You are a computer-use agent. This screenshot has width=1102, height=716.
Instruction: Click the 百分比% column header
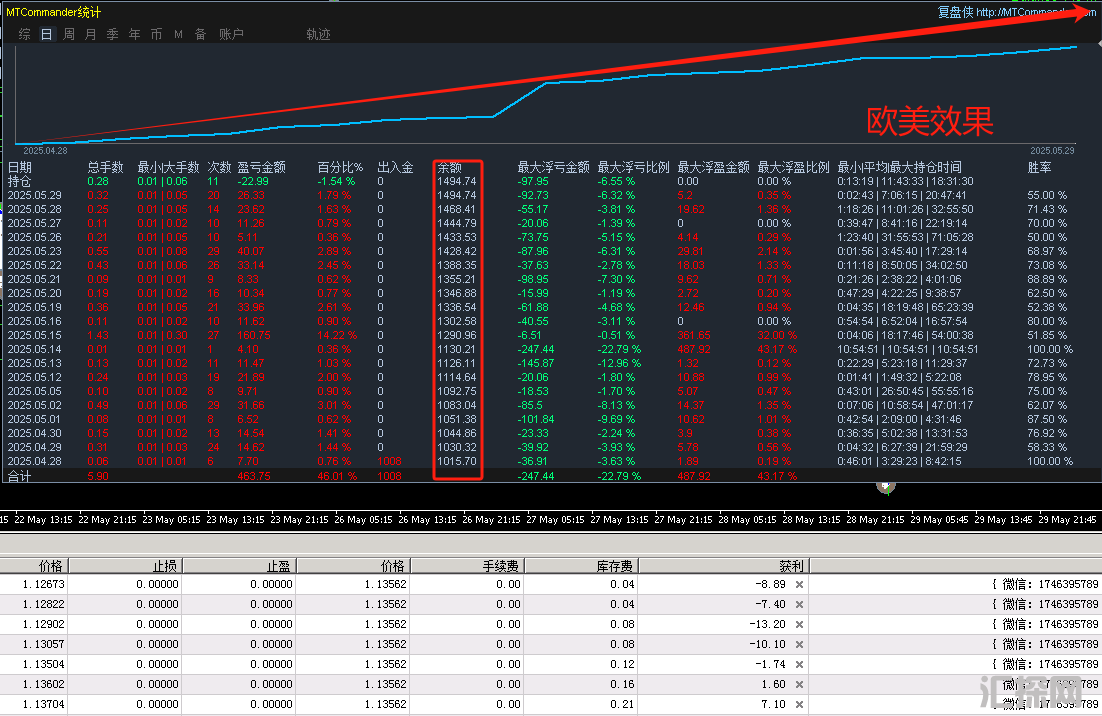(340, 167)
